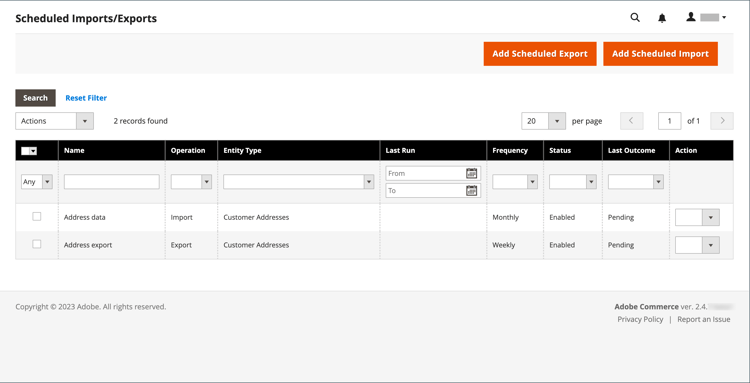This screenshot has width=750, height=383.
Task: Tick the checkbox for Address export row
Action: click(36, 244)
